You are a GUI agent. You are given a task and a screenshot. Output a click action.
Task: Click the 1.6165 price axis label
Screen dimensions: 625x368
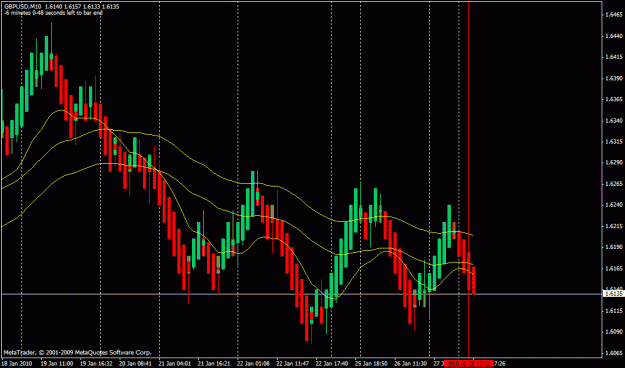[614, 268]
